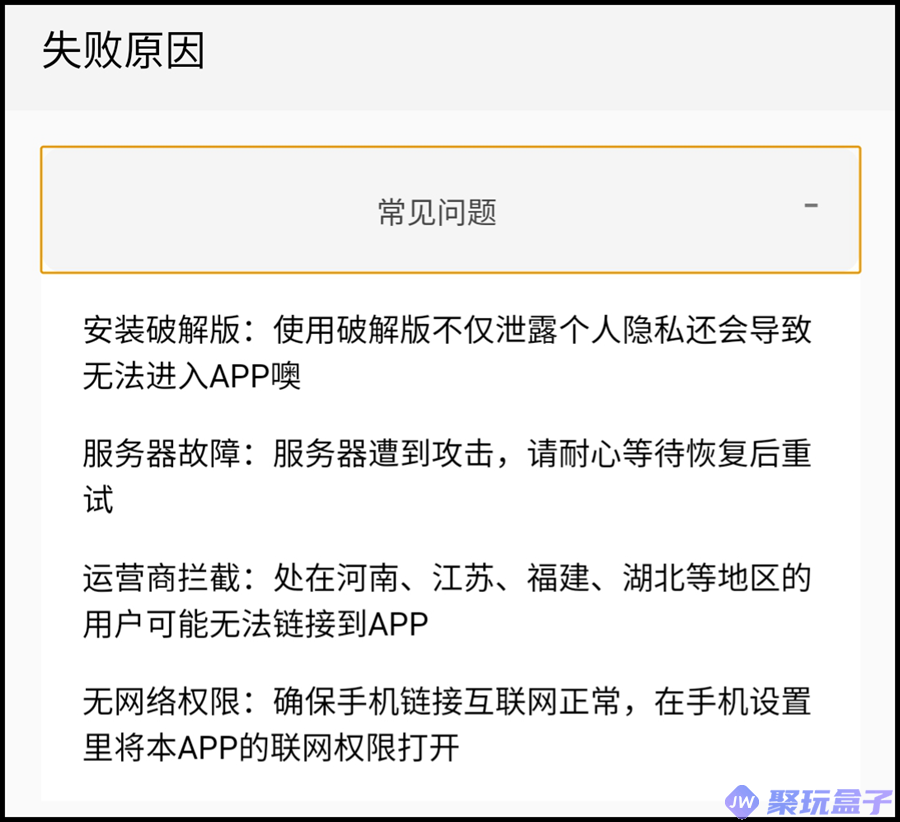Image resolution: width=900 pixels, height=822 pixels.
Task: Select the 失败原因 page title
Action: (x=123, y=51)
